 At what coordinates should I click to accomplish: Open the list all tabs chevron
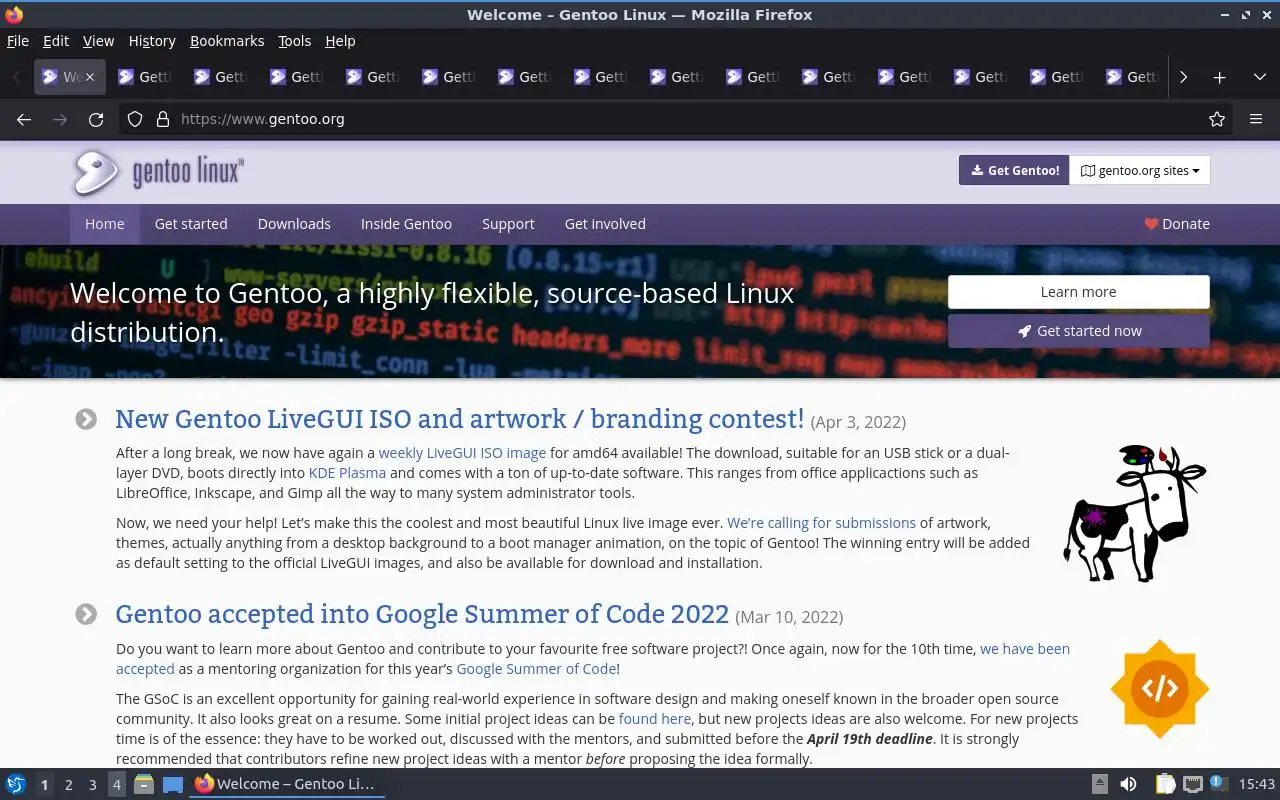(x=1259, y=77)
